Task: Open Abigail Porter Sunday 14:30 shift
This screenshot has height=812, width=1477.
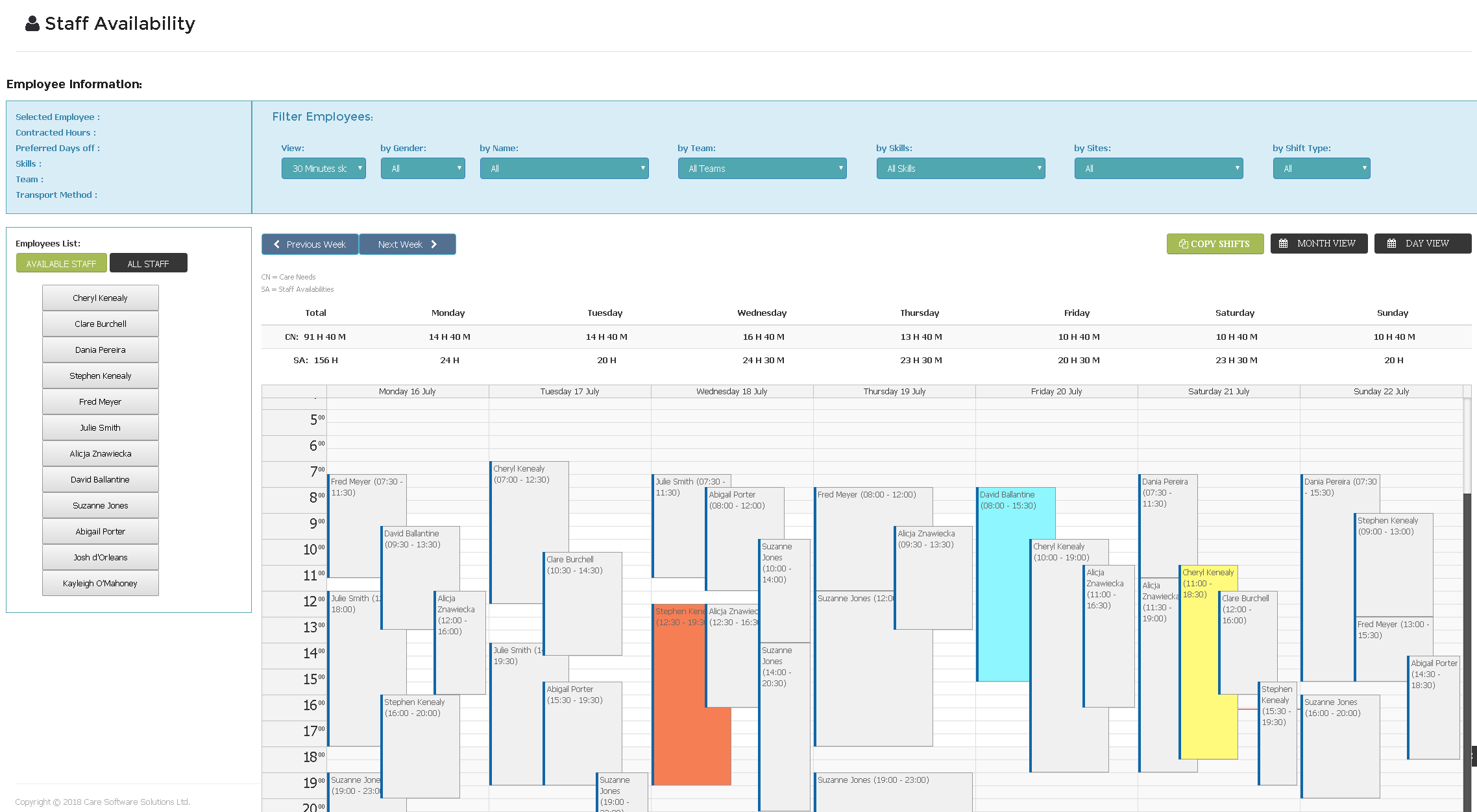Action: pos(1434,707)
